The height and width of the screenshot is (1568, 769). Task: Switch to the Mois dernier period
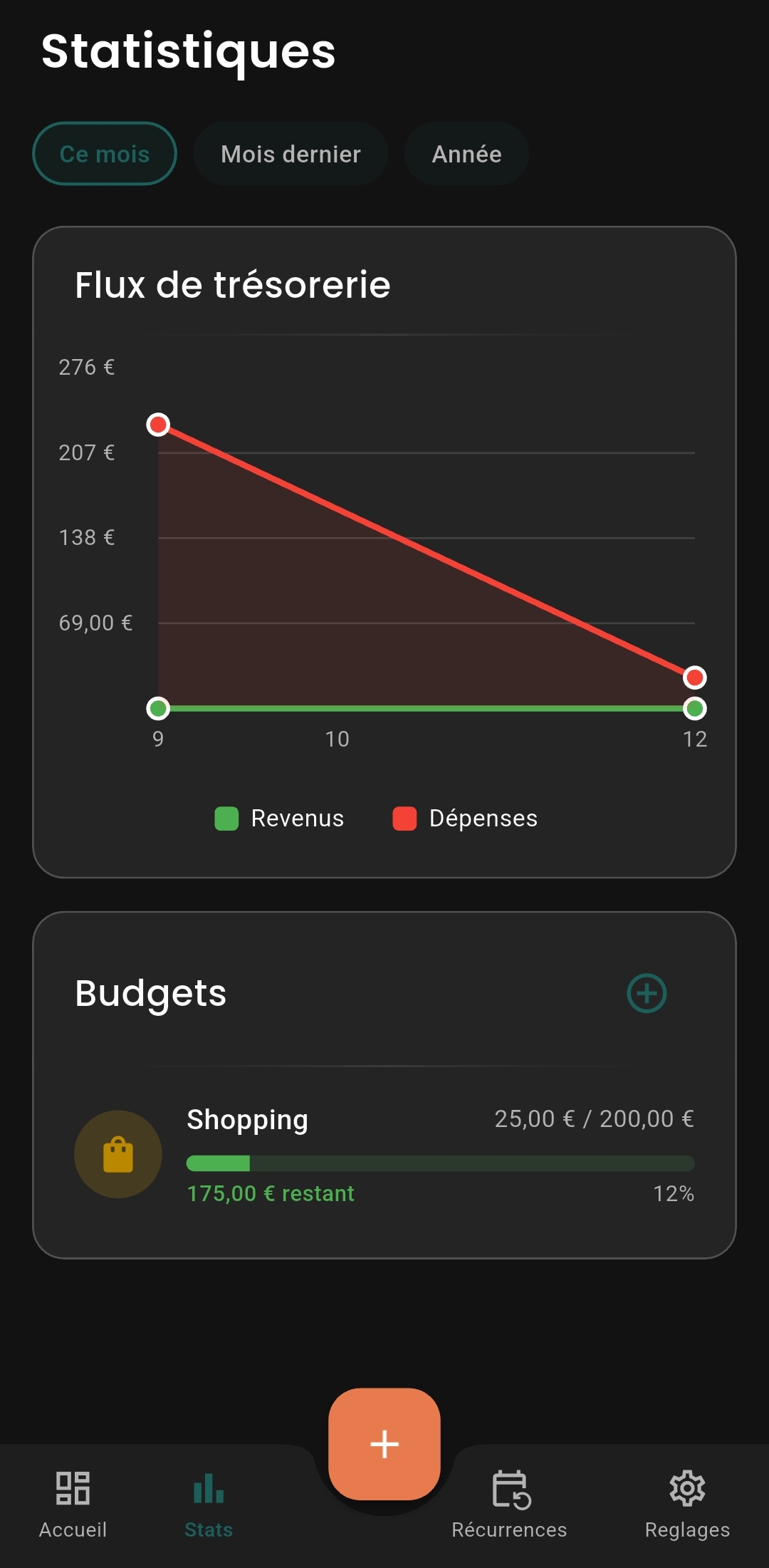point(291,154)
